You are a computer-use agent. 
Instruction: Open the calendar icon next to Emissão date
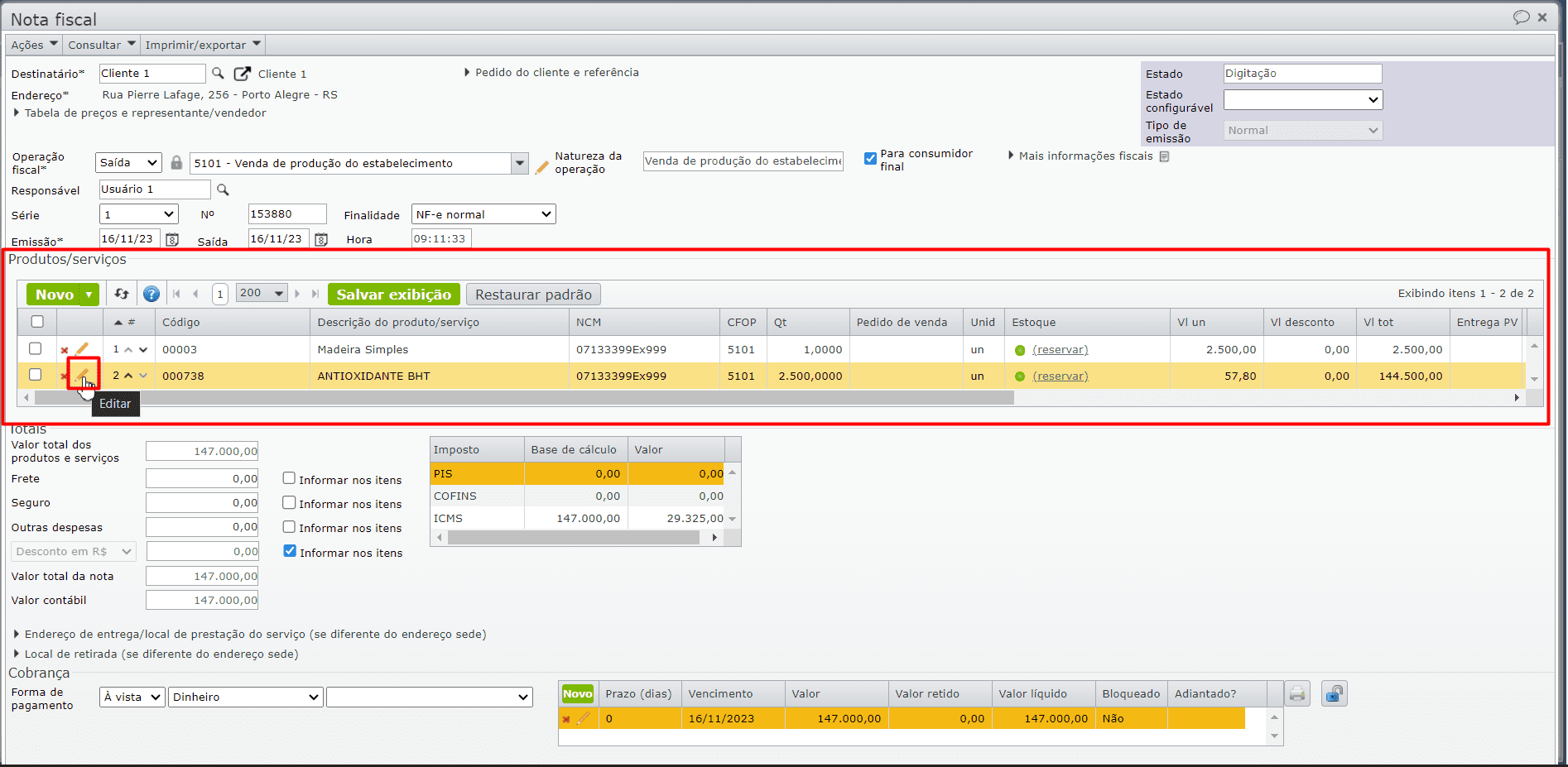pyautogui.click(x=172, y=239)
